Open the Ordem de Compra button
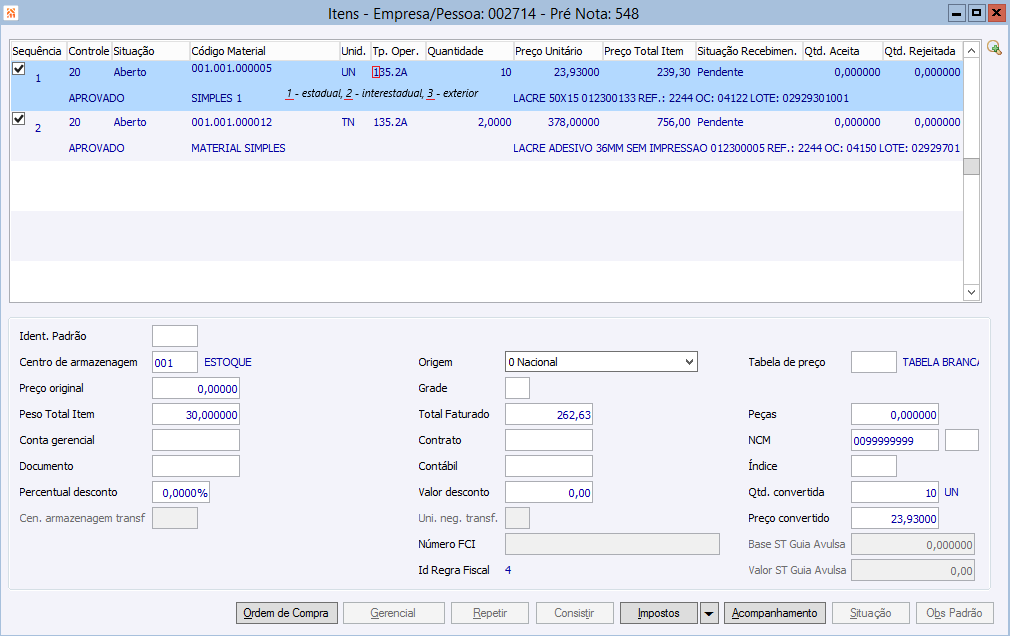The image size is (1010, 636). (x=287, y=613)
